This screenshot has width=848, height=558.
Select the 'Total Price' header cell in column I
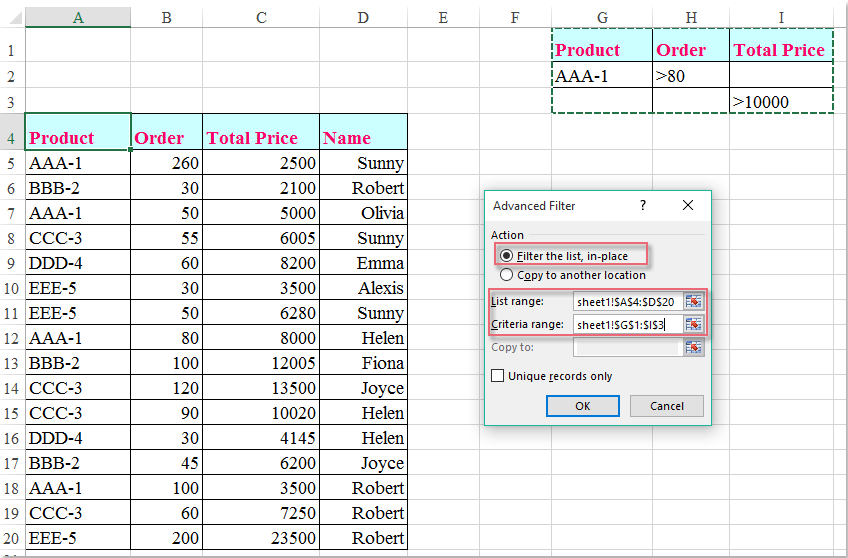(x=781, y=50)
